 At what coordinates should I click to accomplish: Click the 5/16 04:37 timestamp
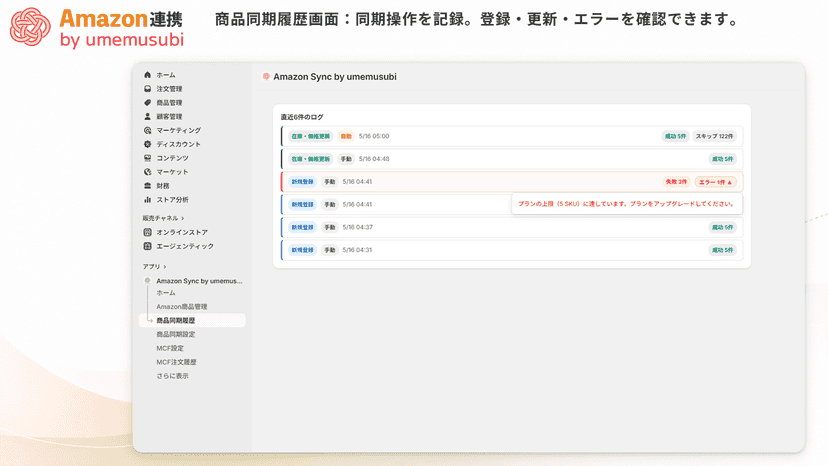[357, 227]
